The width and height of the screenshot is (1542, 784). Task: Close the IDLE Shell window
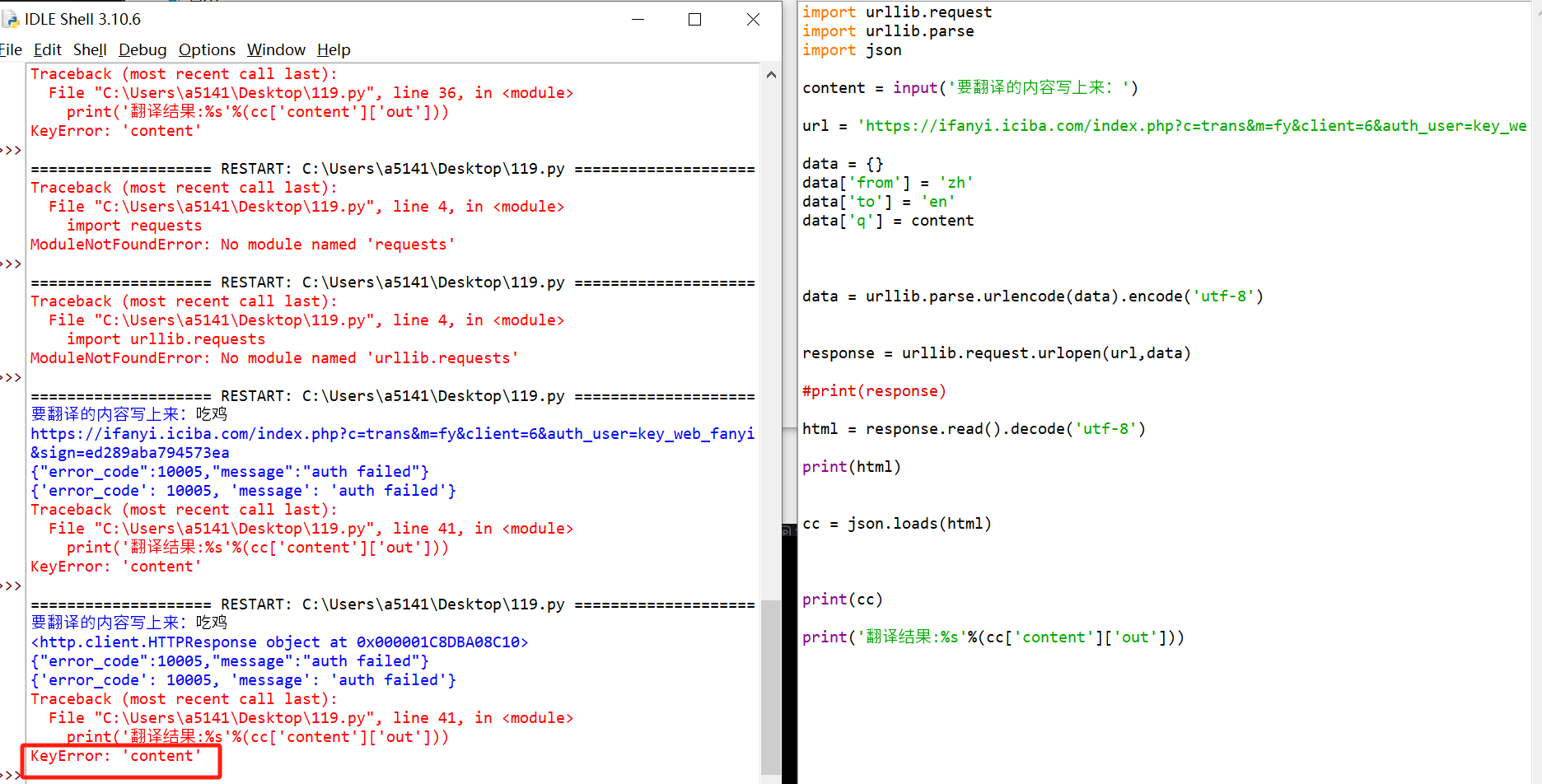[753, 19]
